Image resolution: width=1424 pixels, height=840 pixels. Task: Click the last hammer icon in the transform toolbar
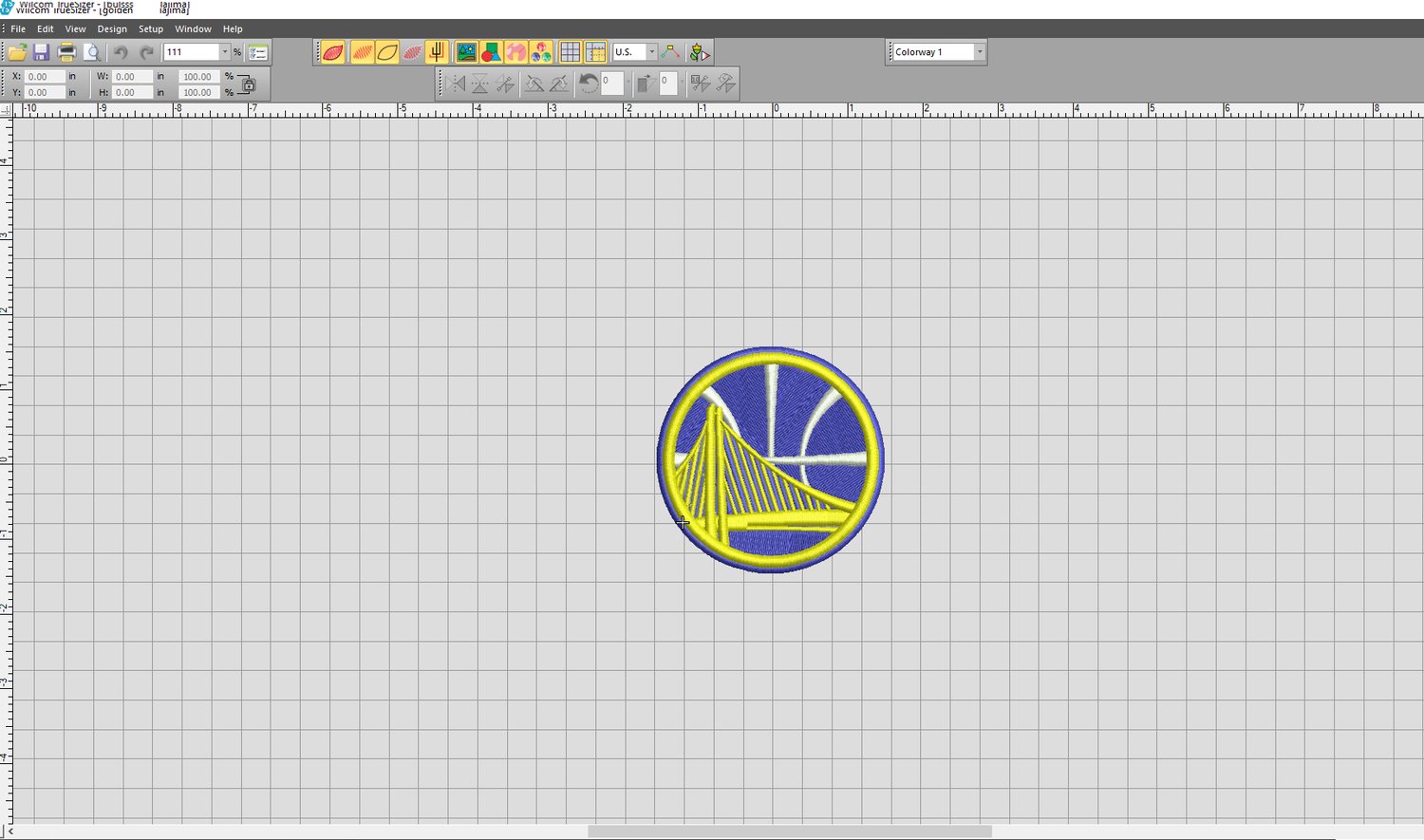725,84
